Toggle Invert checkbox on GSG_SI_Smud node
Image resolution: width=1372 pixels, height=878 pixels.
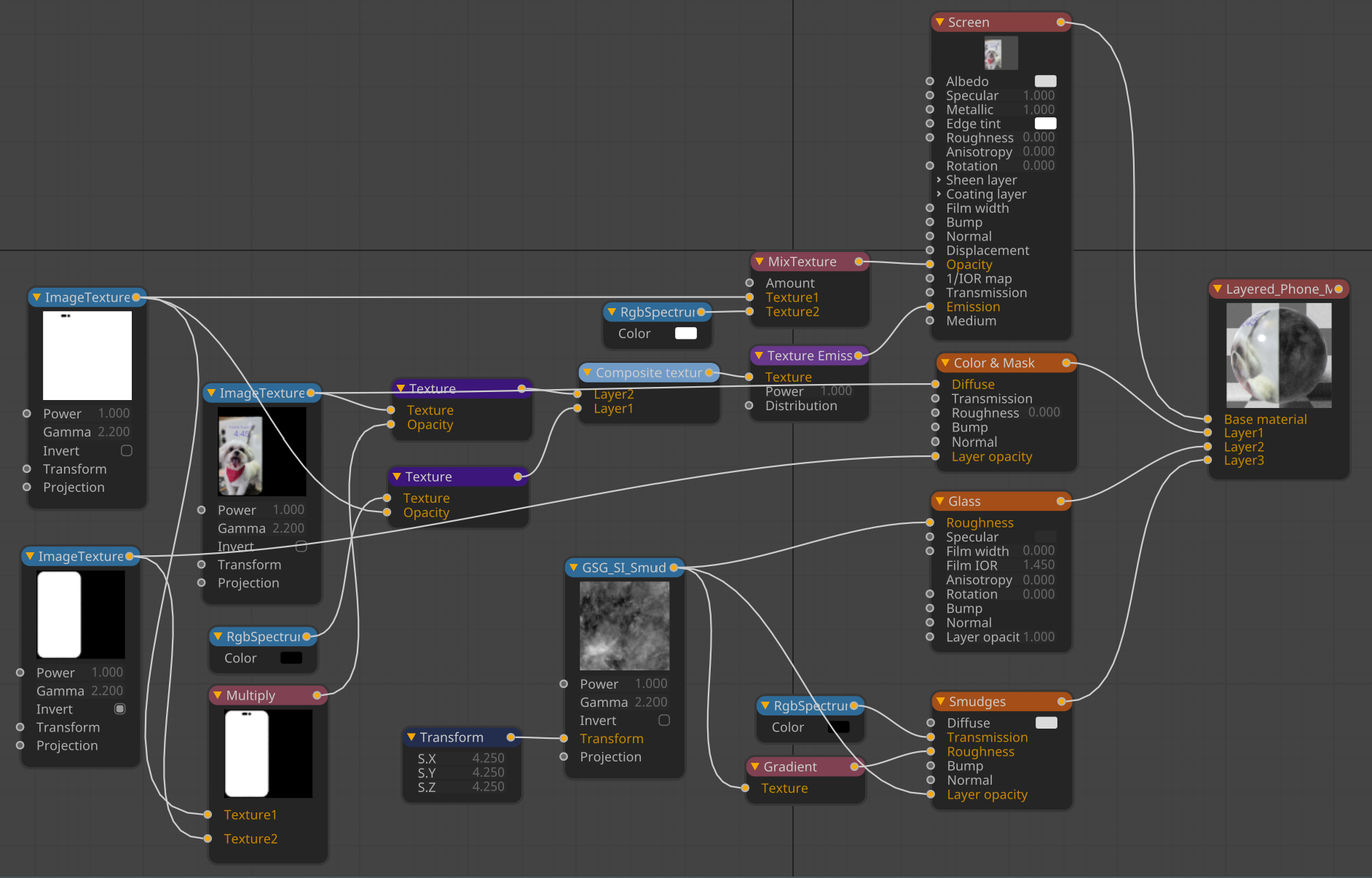click(x=664, y=721)
